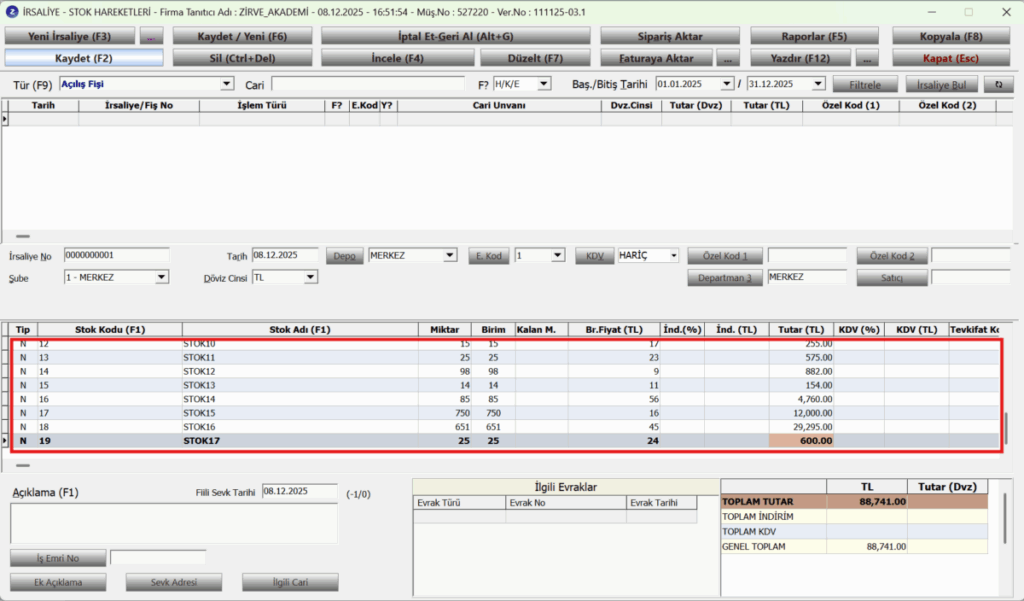This screenshot has height=601, width=1024.
Task: Click the E. Kod button
Action: (488, 256)
